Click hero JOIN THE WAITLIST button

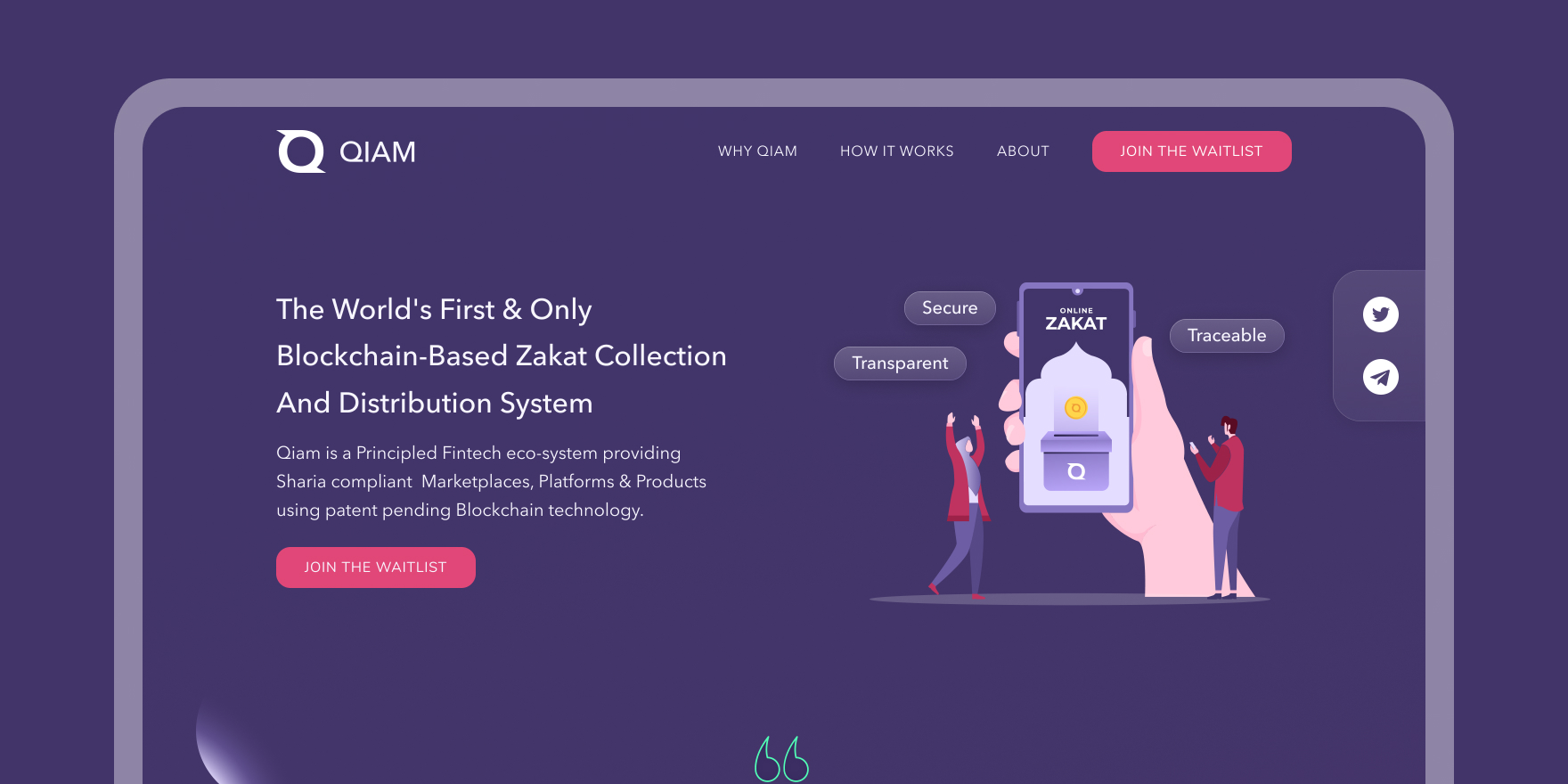[x=375, y=568]
